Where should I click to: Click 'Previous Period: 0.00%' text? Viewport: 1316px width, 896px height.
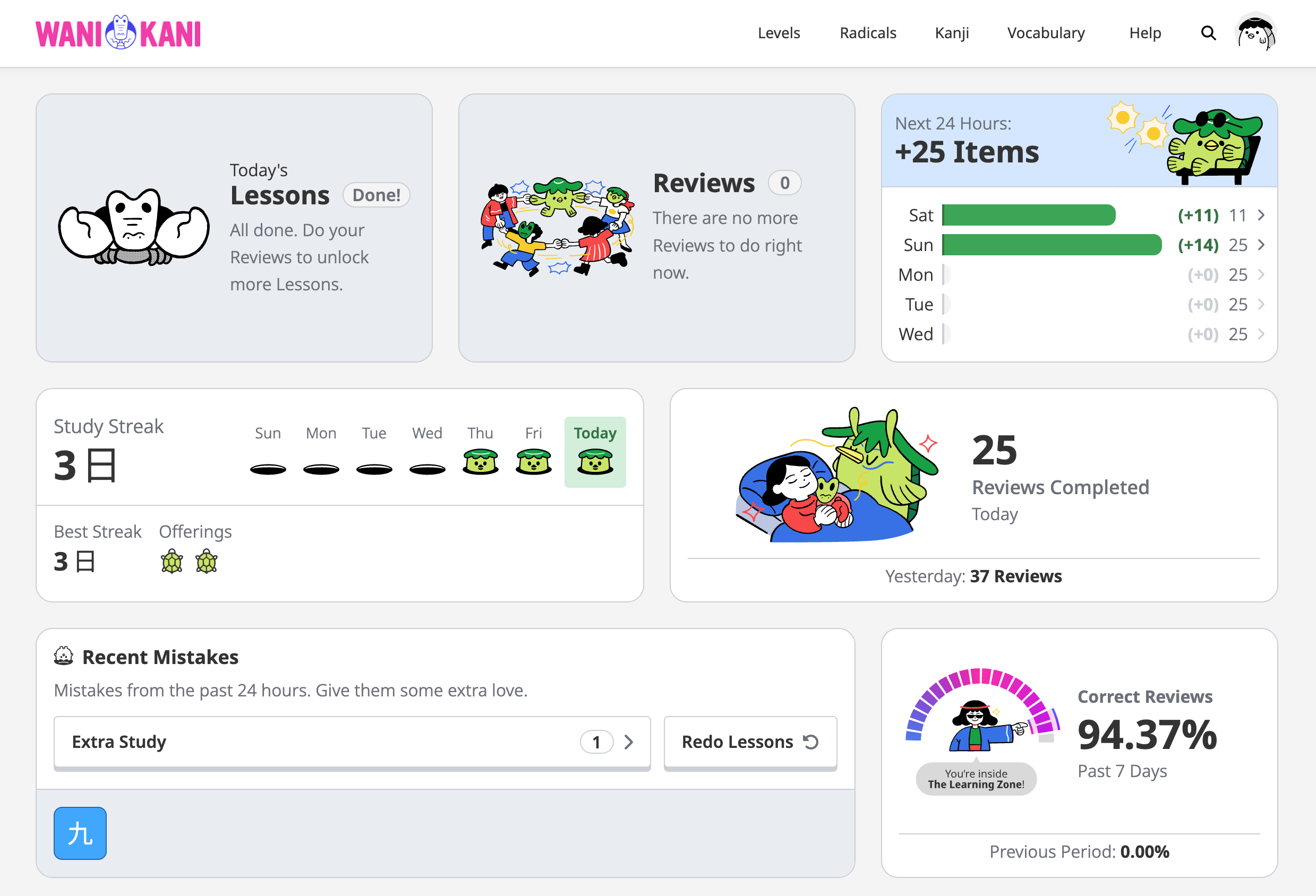(1079, 851)
